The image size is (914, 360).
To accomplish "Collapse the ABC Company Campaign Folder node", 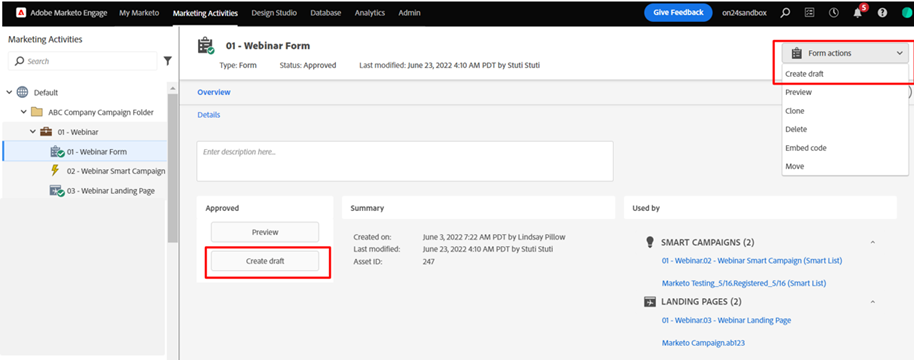I will coord(23,112).
